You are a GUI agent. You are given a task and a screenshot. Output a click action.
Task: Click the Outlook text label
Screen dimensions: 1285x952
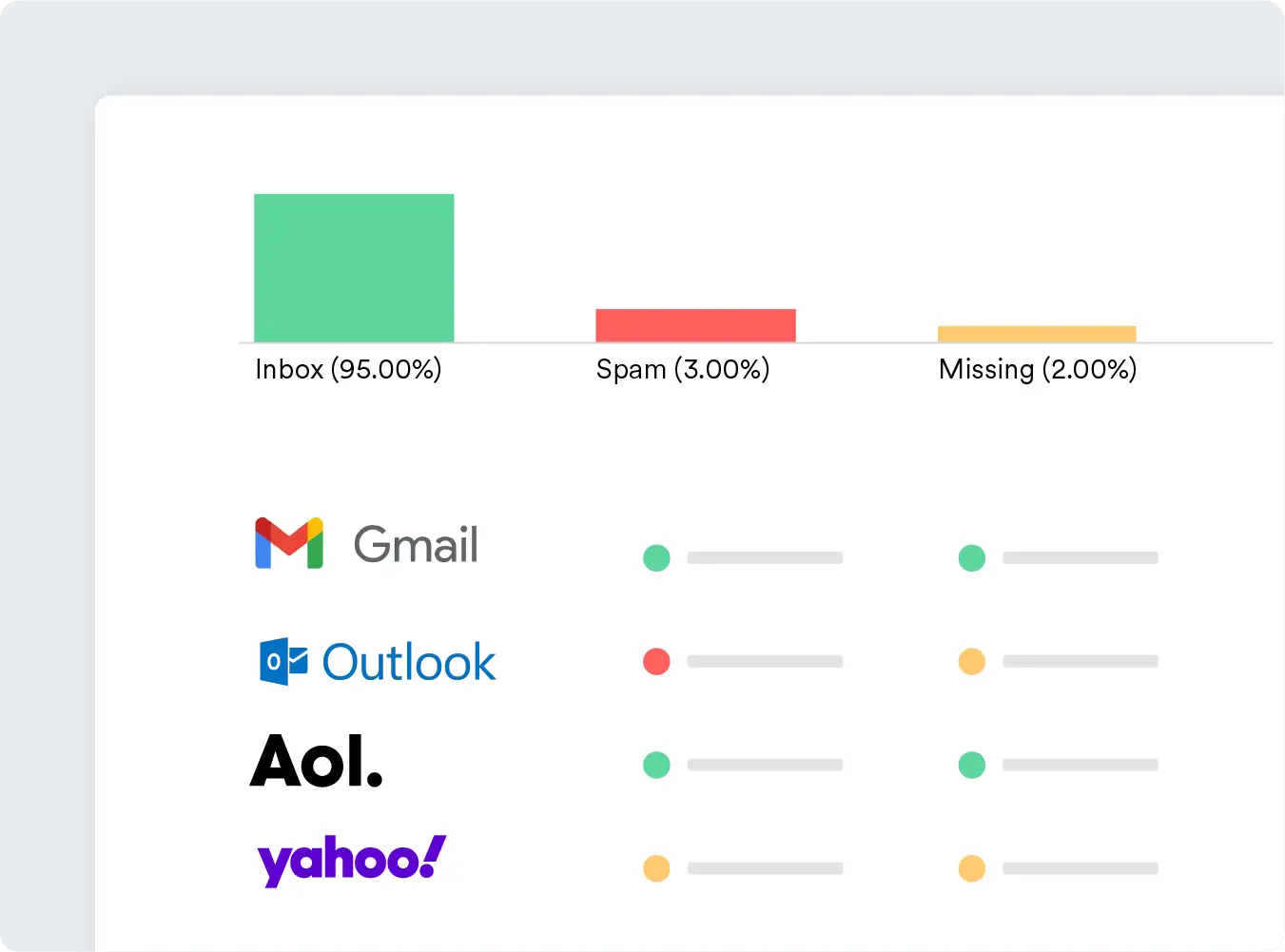coord(409,662)
